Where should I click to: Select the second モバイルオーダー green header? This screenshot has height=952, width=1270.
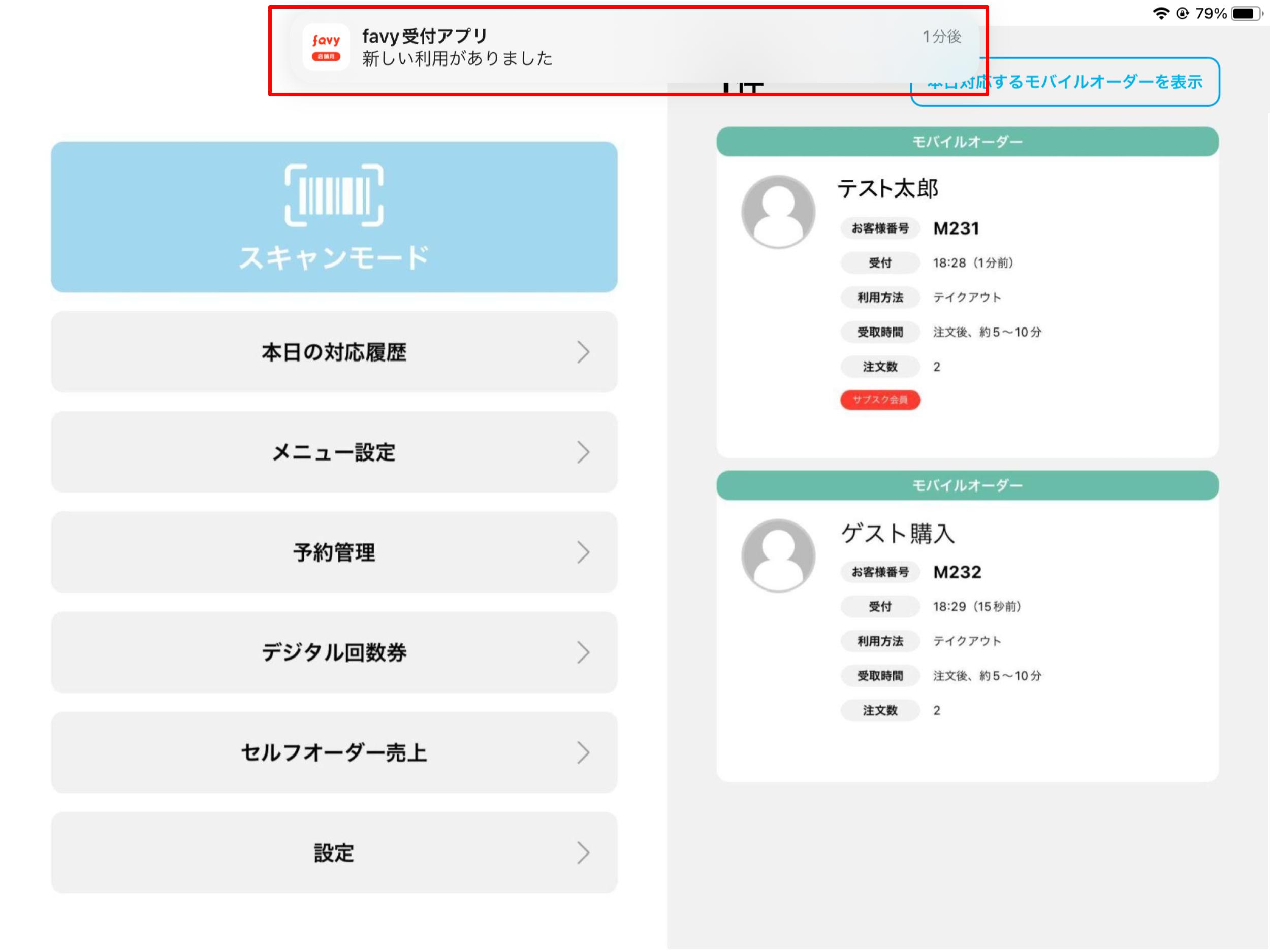pyautogui.click(x=967, y=485)
